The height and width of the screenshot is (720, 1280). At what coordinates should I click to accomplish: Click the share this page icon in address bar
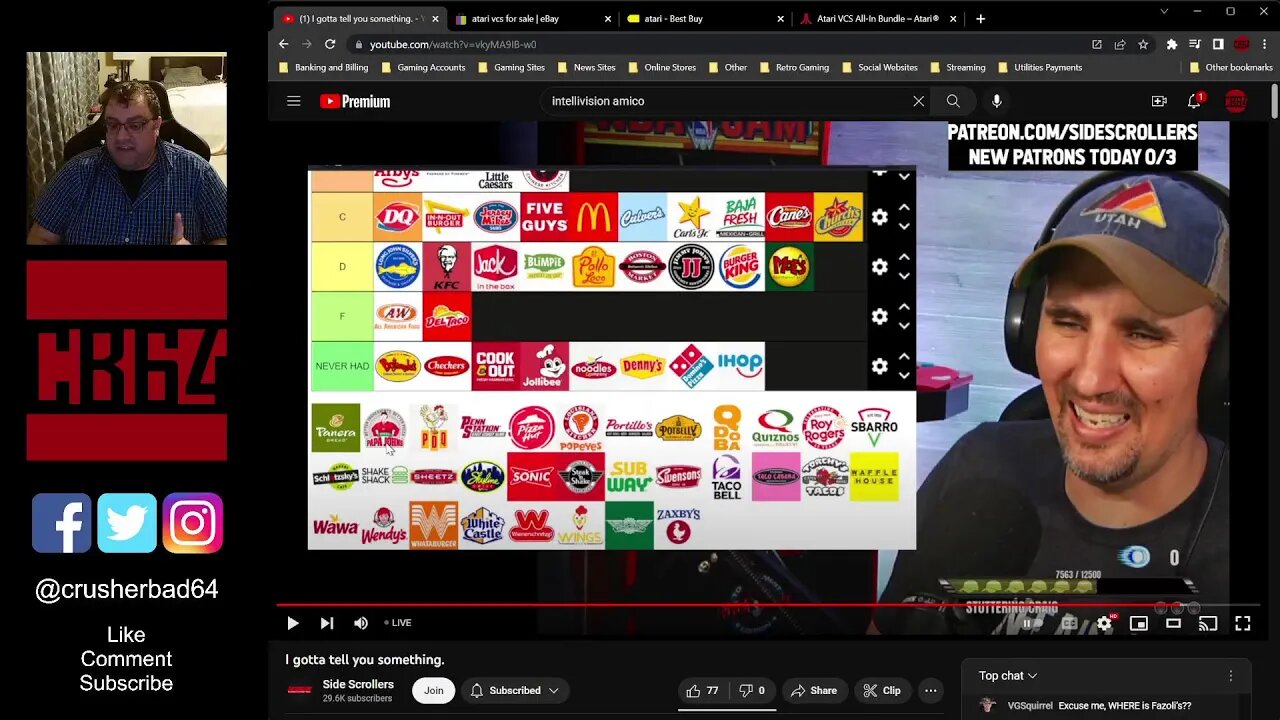point(1120,44)
